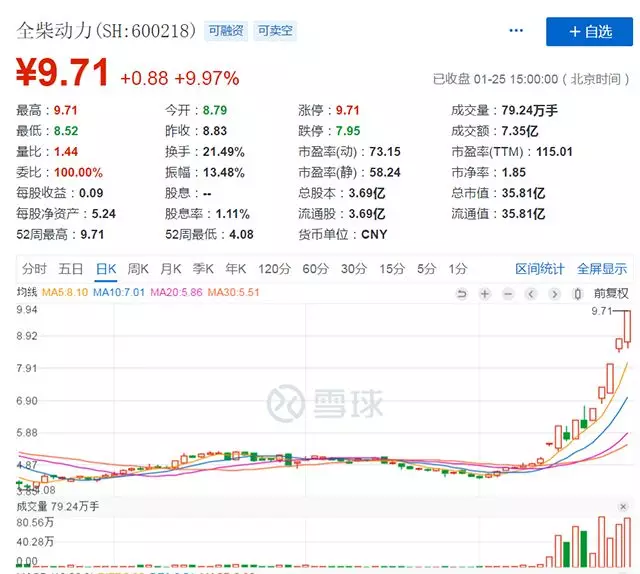
Task: Click the 货币单位 CNY label
Action: point(342,235)
